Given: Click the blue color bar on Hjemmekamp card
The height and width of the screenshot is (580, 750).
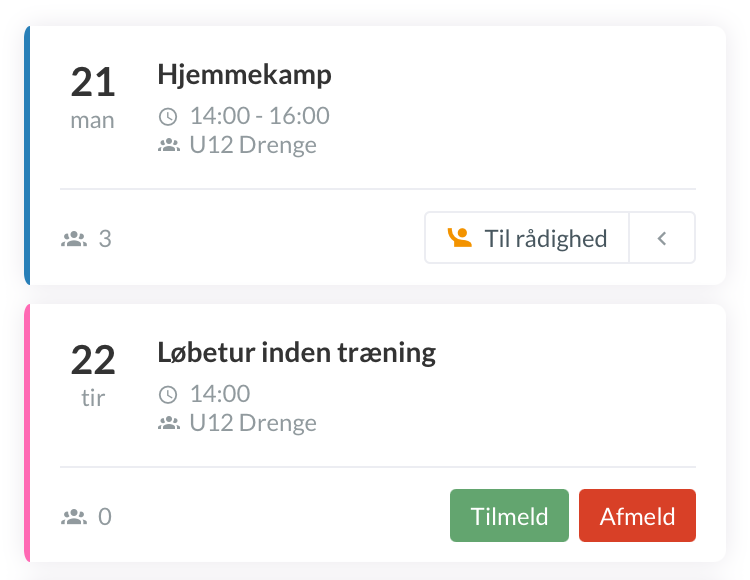Looking at the screenshot, I should [x=28, y=156].
